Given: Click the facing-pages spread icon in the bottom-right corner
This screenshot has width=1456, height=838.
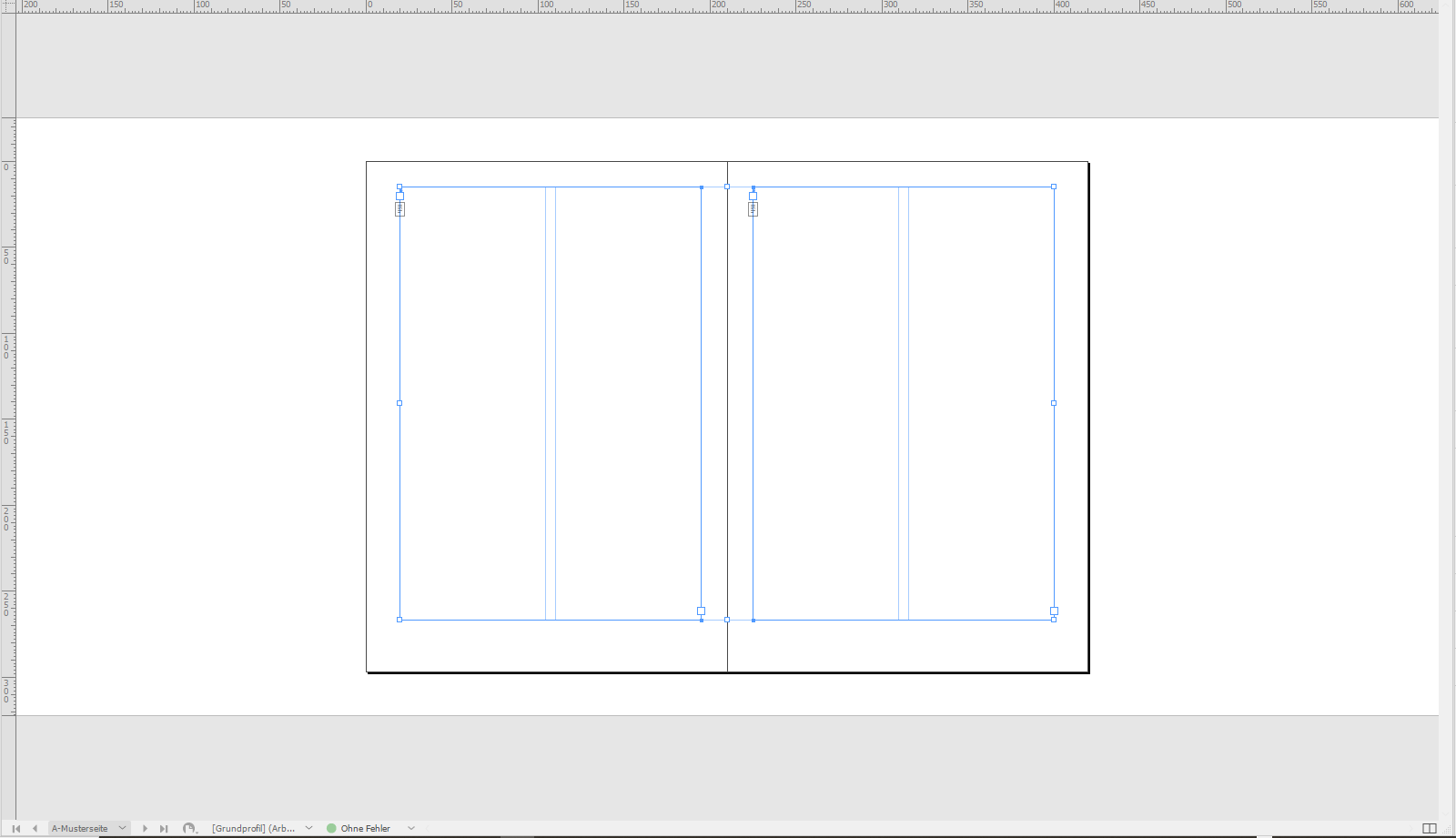Looking at the screenshot, I should click(1430, 828).
